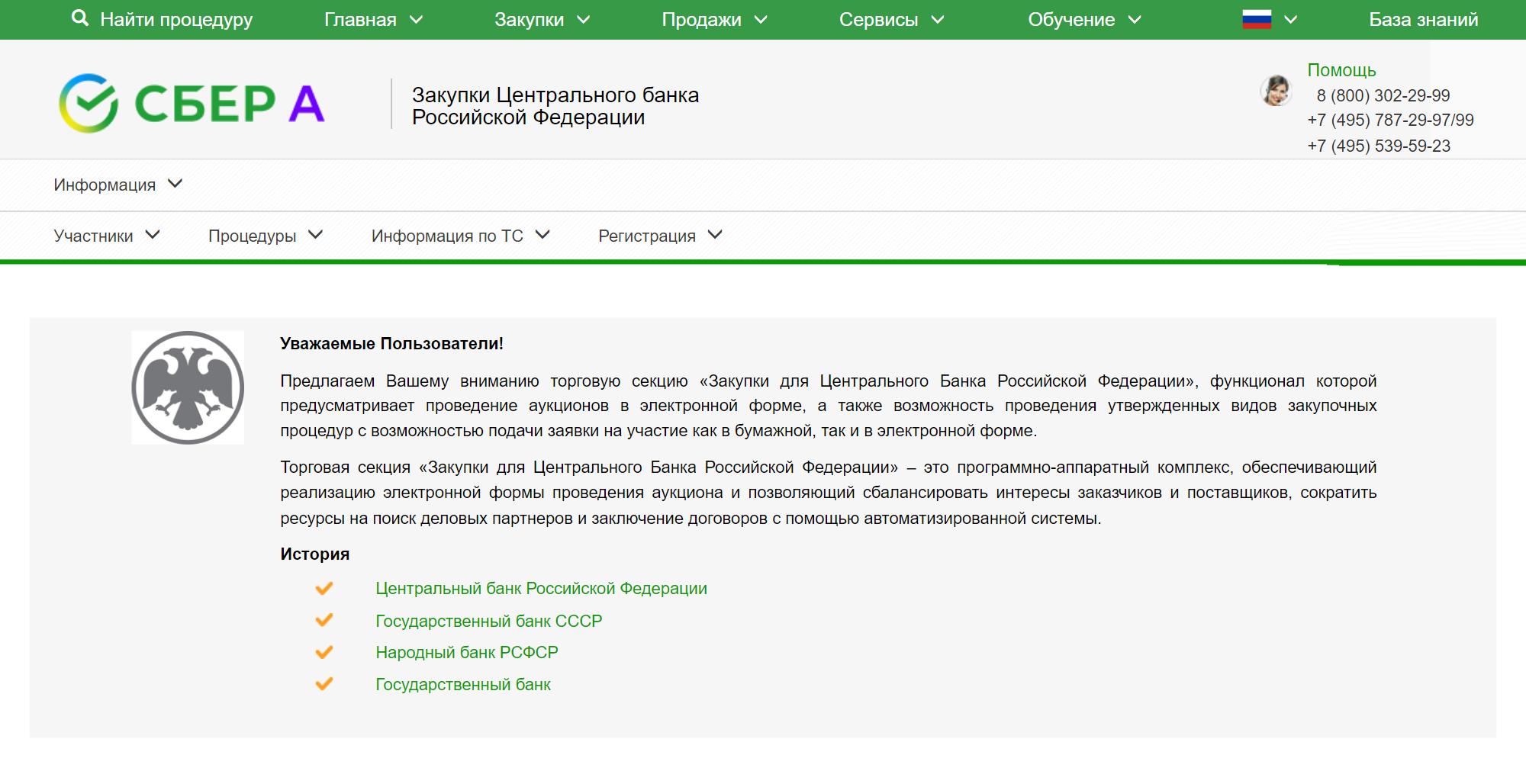Expand the Сервисы dropdown chevron
This screenshot has width=1526, height=784.
tap(938, 20)
